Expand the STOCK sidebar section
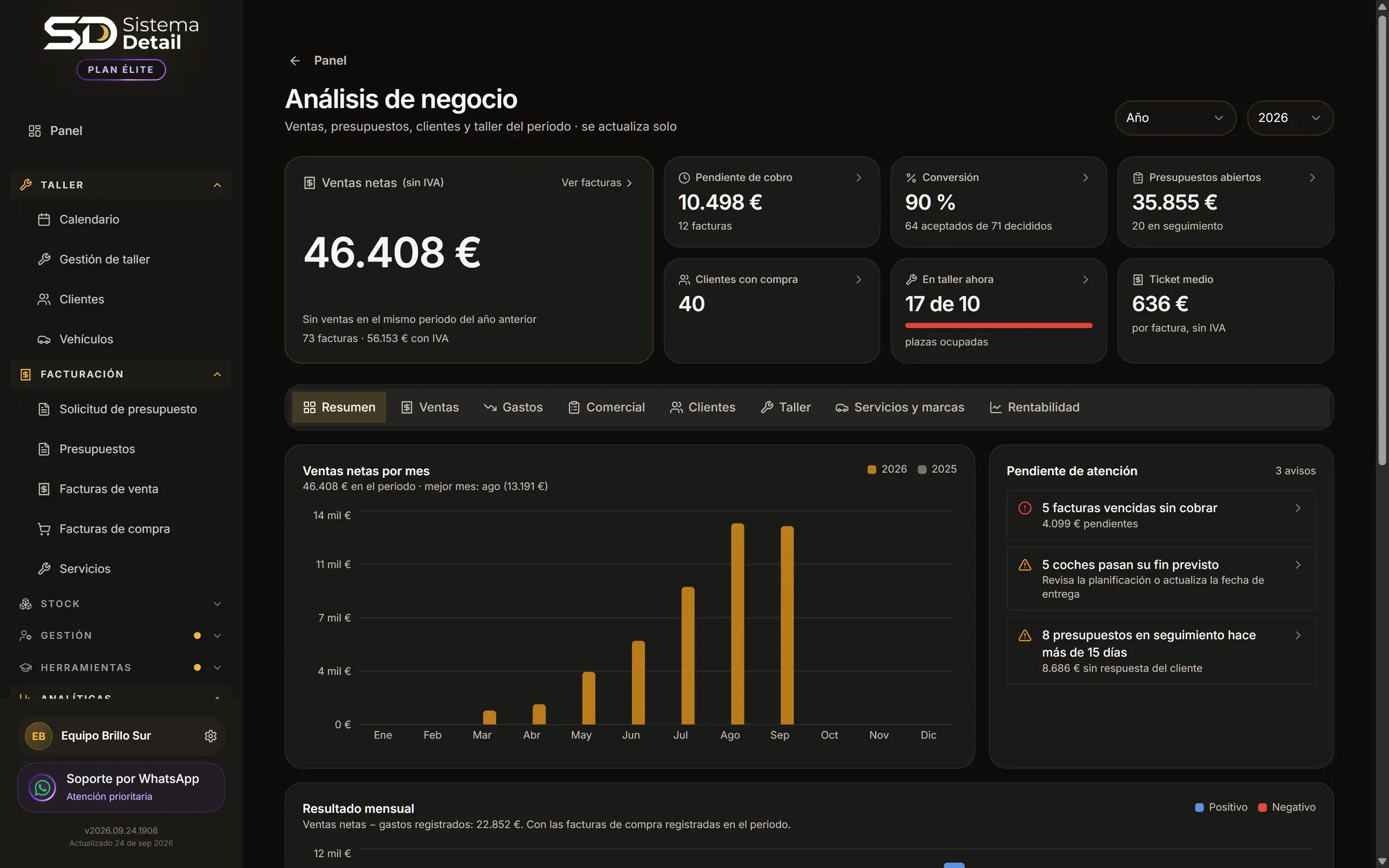This screenshot has width=1389, height=868. click(x=122, y=604)
